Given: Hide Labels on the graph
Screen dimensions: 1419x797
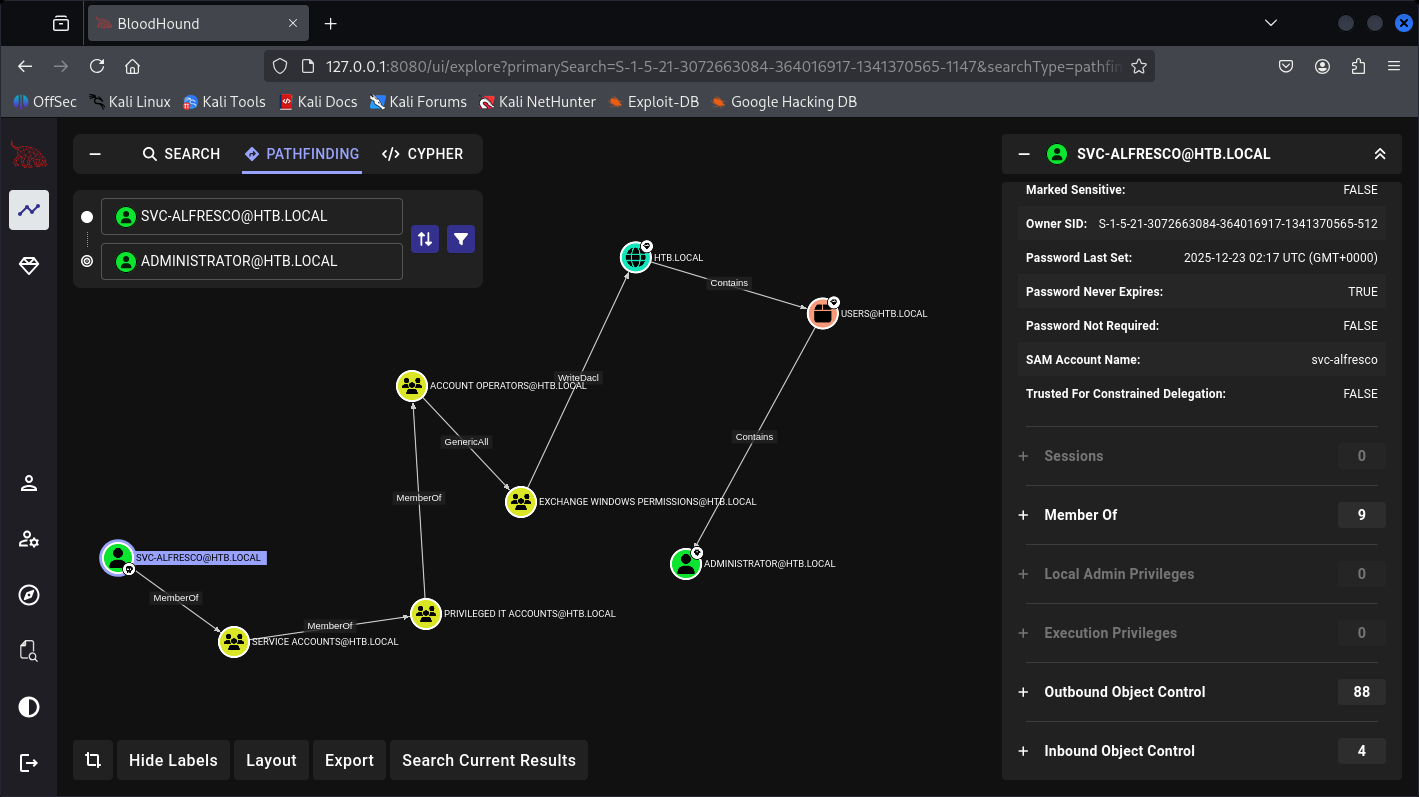Looking at the screenshot, I should pyautogui.click(x=173, y=760).
